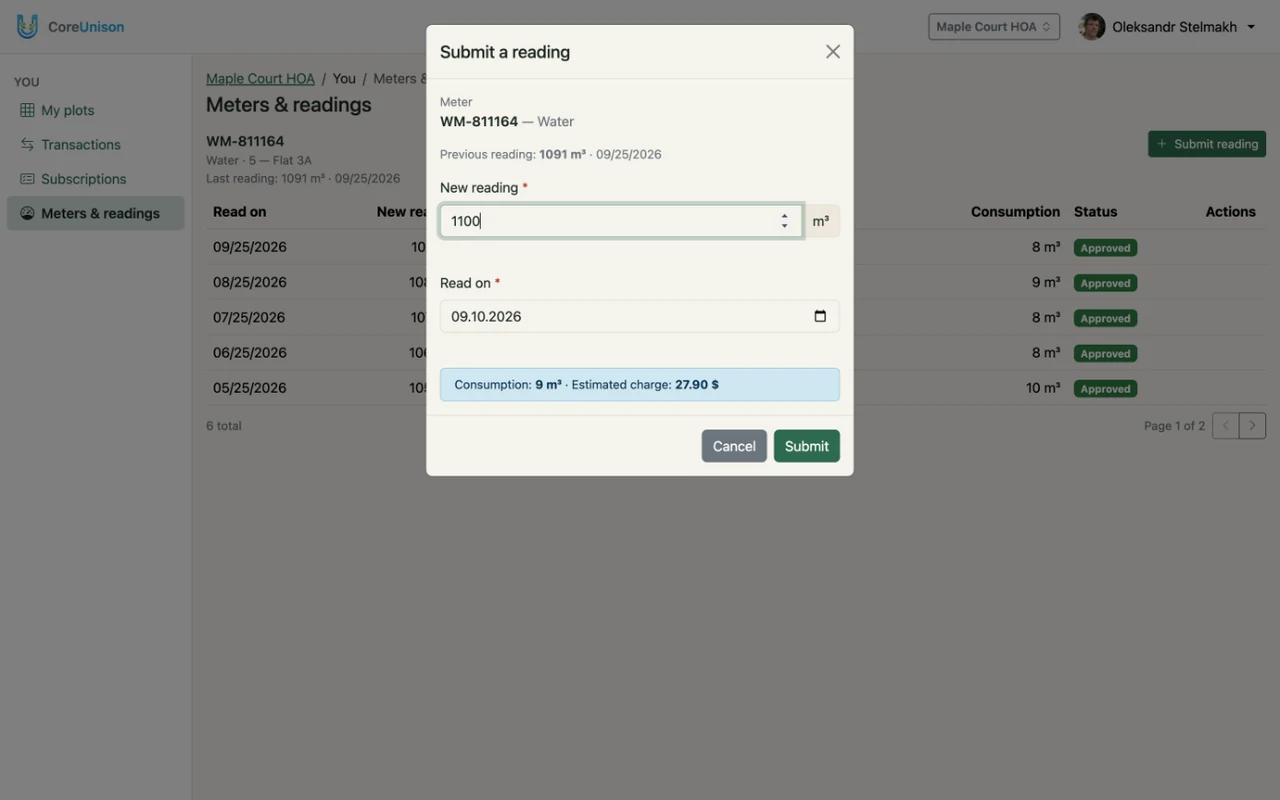Click the CoreUnison logo
Viewport: 1280px width, 800px height.
point(70,27)
